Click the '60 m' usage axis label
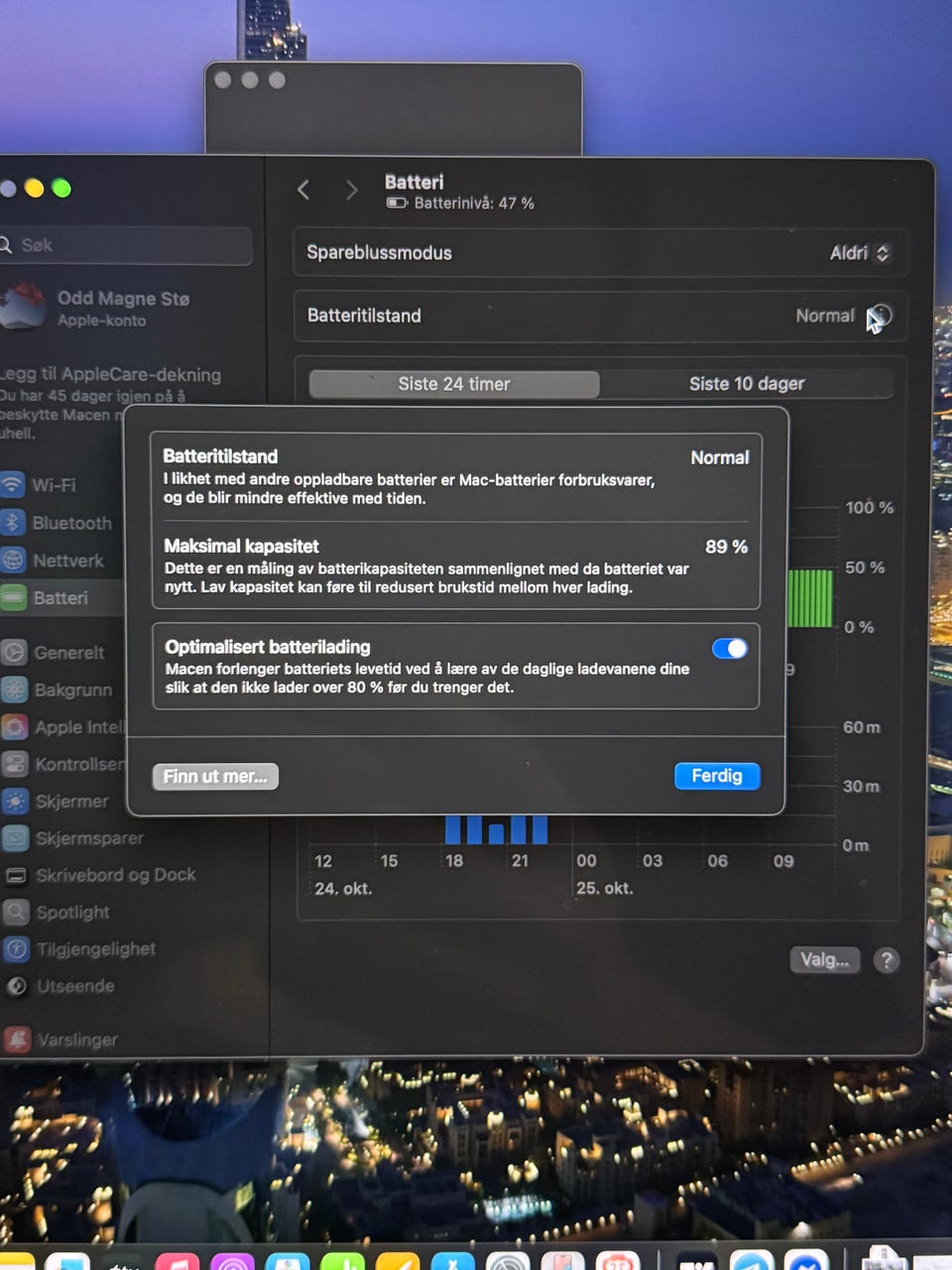The width and height of the screenshot is (952, 1270). tap(861, 727)
